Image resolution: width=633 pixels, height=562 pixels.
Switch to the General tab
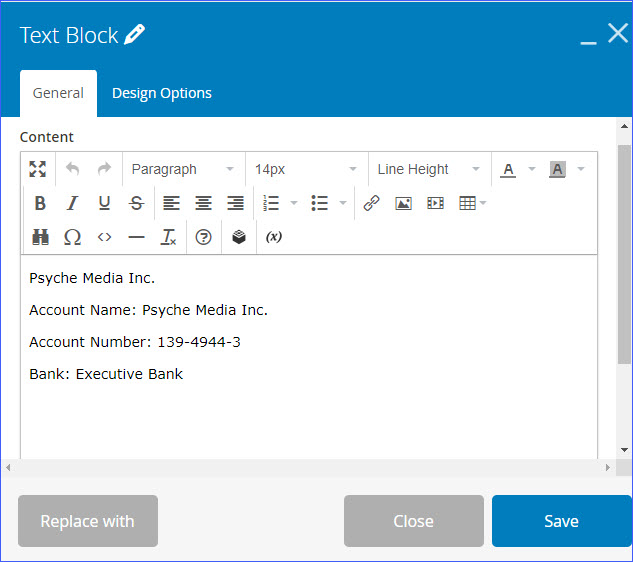click(x=58, y=93)
